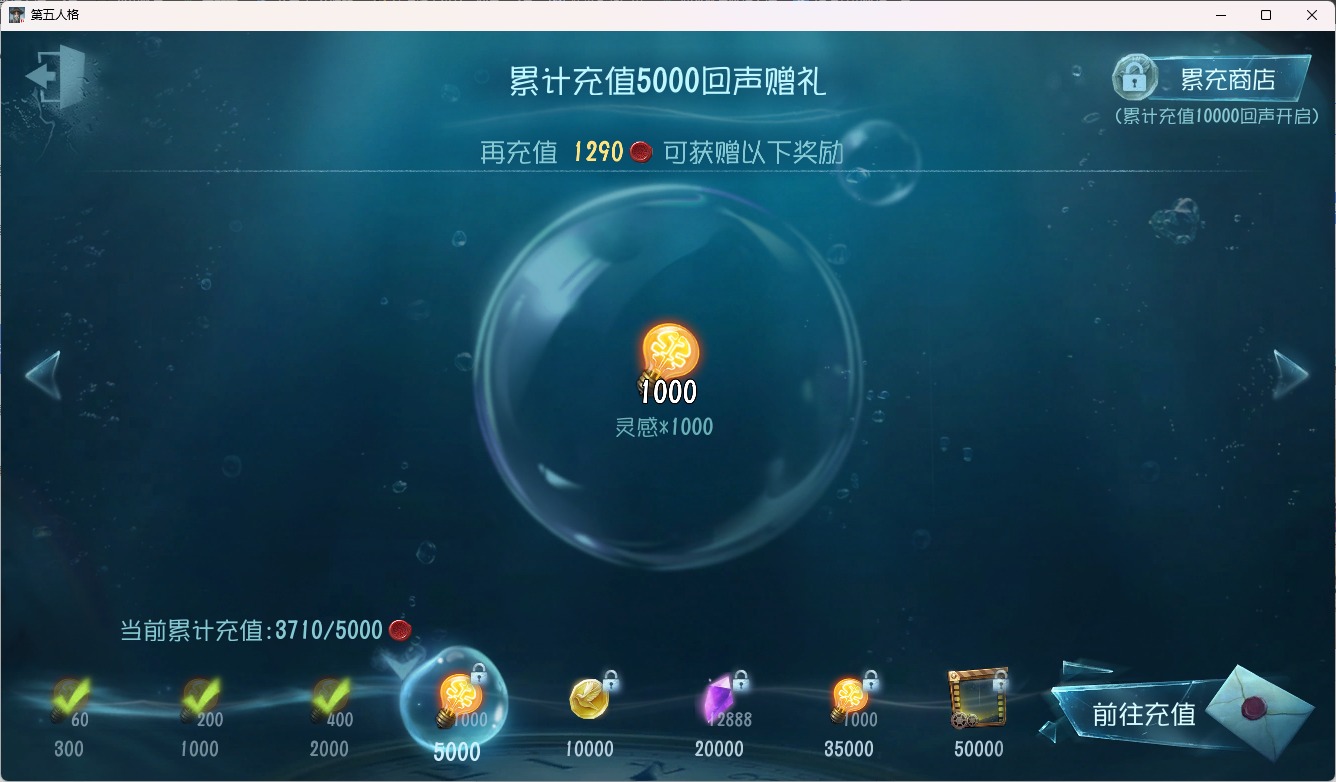Image resolution: width=1336 pixels, height=782 pixels.
Task: Click 前往充值 recharge button
Action: coord(1143,714)
